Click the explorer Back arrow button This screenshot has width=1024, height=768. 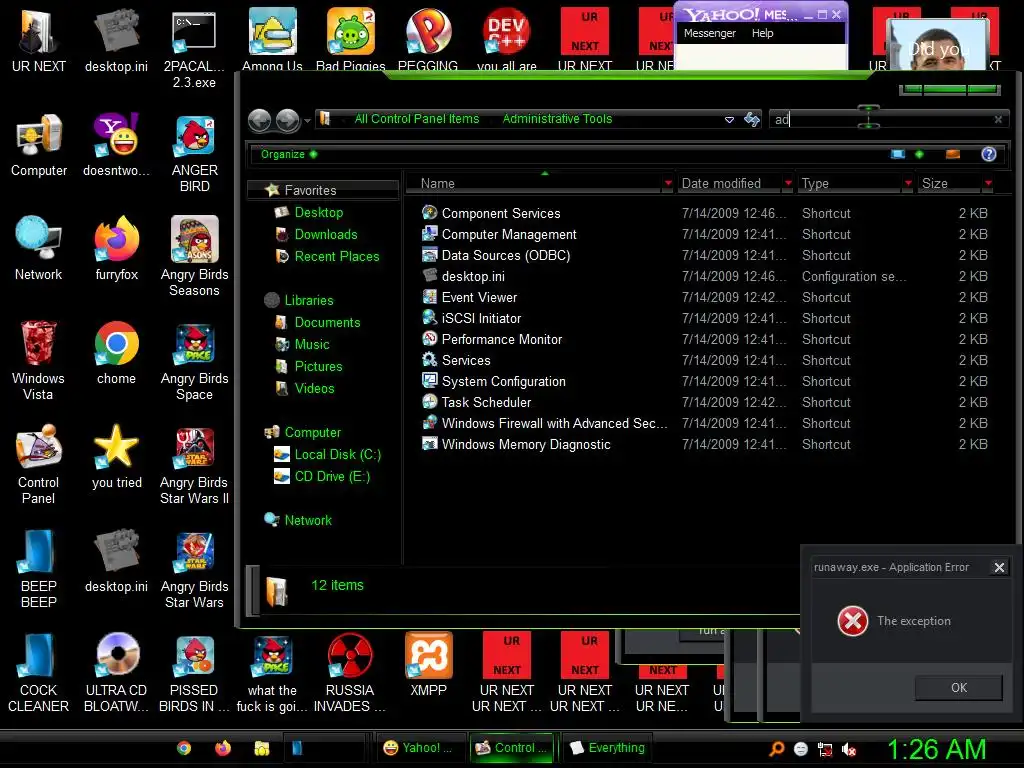259,120
